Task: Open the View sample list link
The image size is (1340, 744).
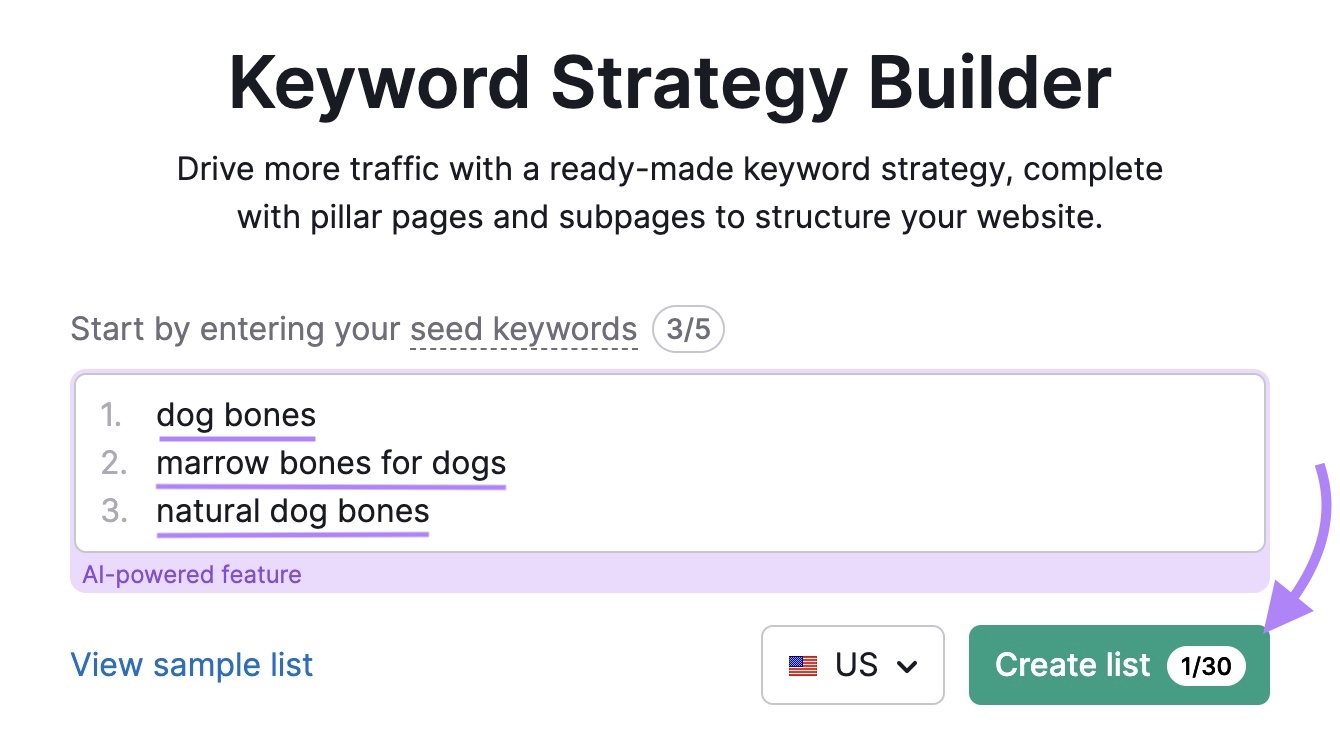Action: 191,664
